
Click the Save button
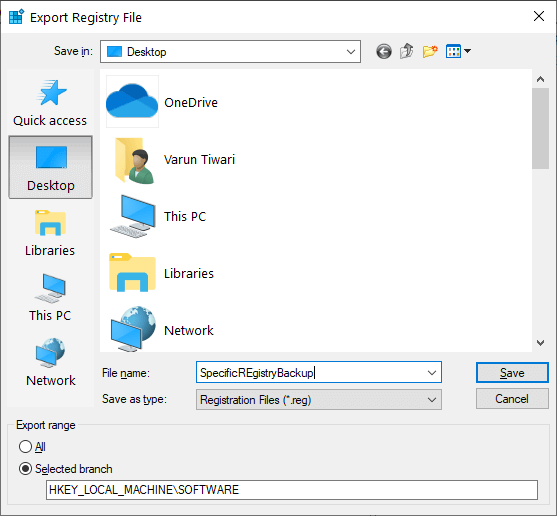(512, 373)
